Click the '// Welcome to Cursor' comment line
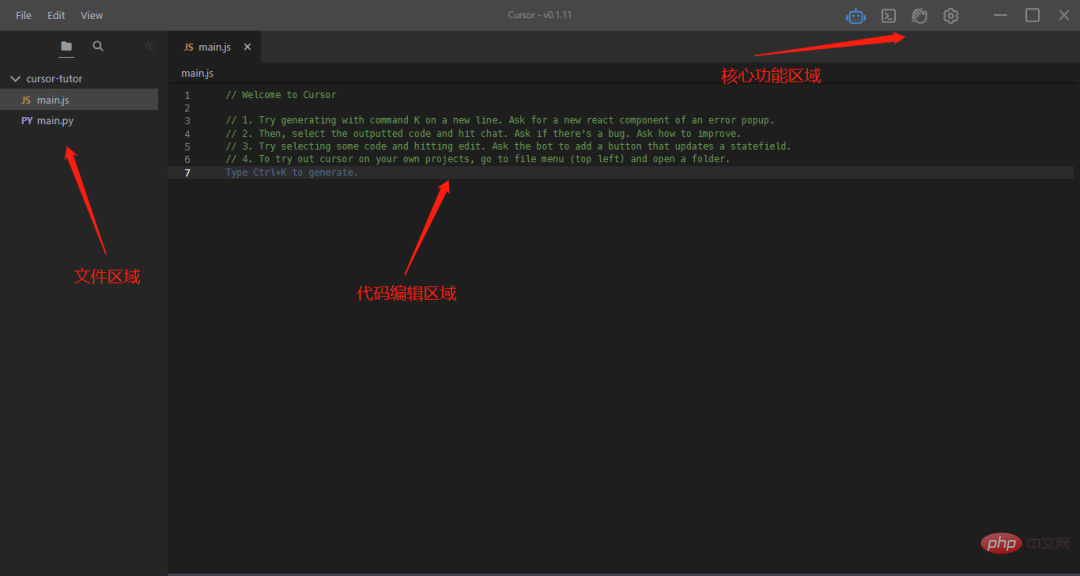 [x=281, y=95]
